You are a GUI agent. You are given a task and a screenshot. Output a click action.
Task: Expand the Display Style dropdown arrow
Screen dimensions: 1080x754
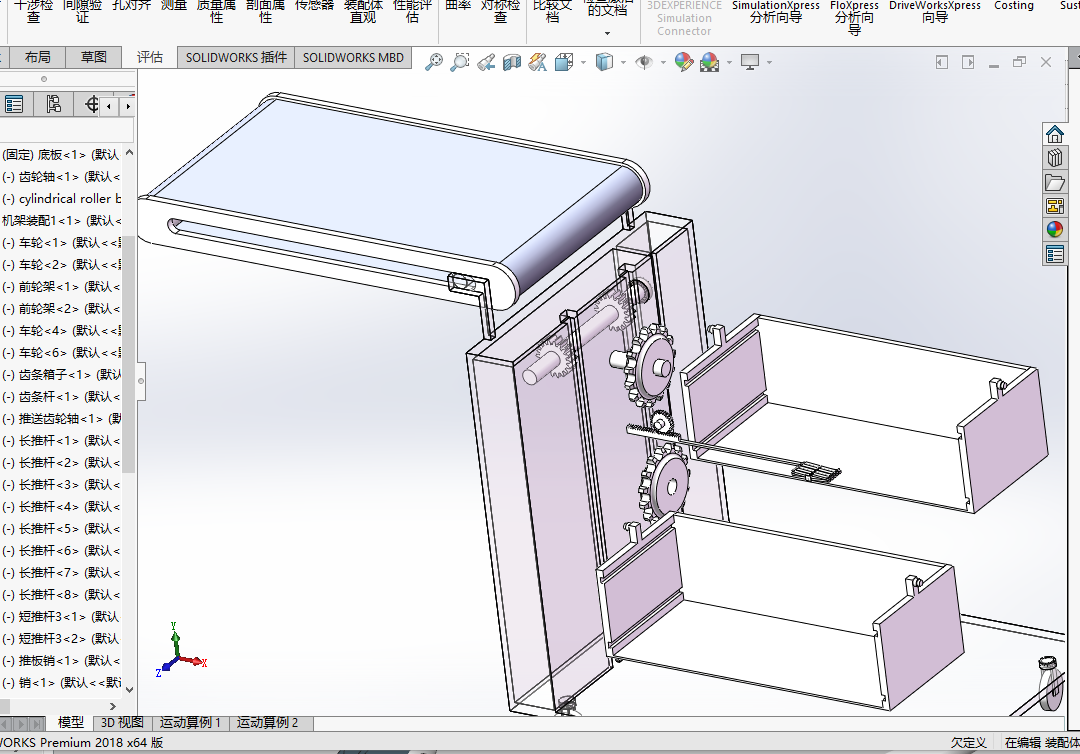point(623,62)
